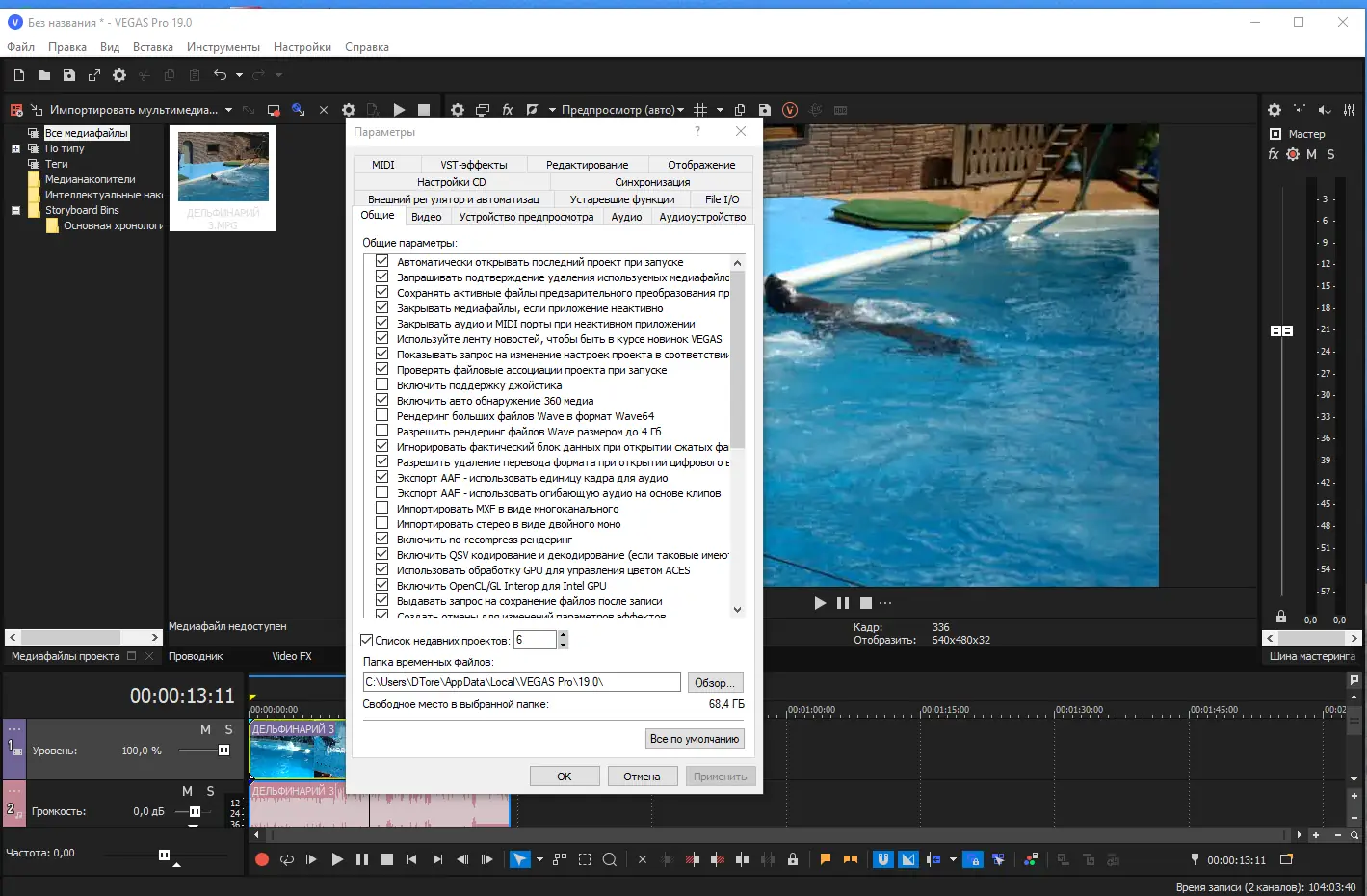Open media properties gear in Project Media toolbar
This screenshot has width=1367, height=896.
pyautogui.click(x=349, y=110)
